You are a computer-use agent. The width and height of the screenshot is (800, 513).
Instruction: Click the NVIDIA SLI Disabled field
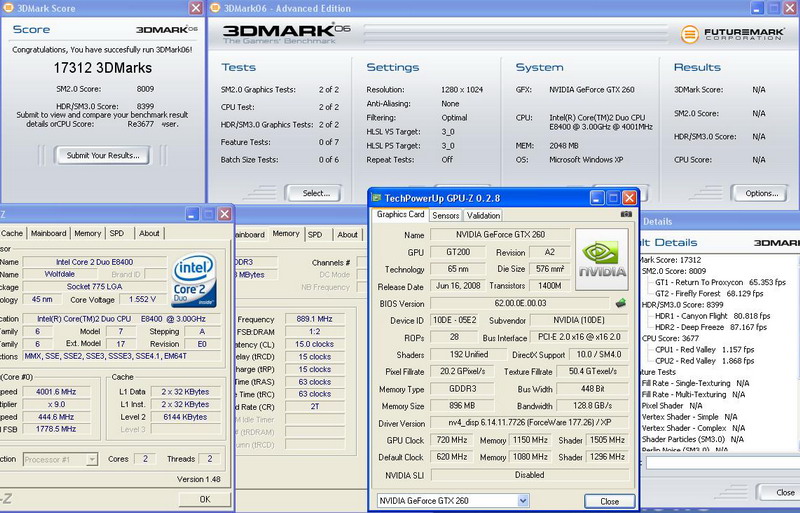coord(530,475)
